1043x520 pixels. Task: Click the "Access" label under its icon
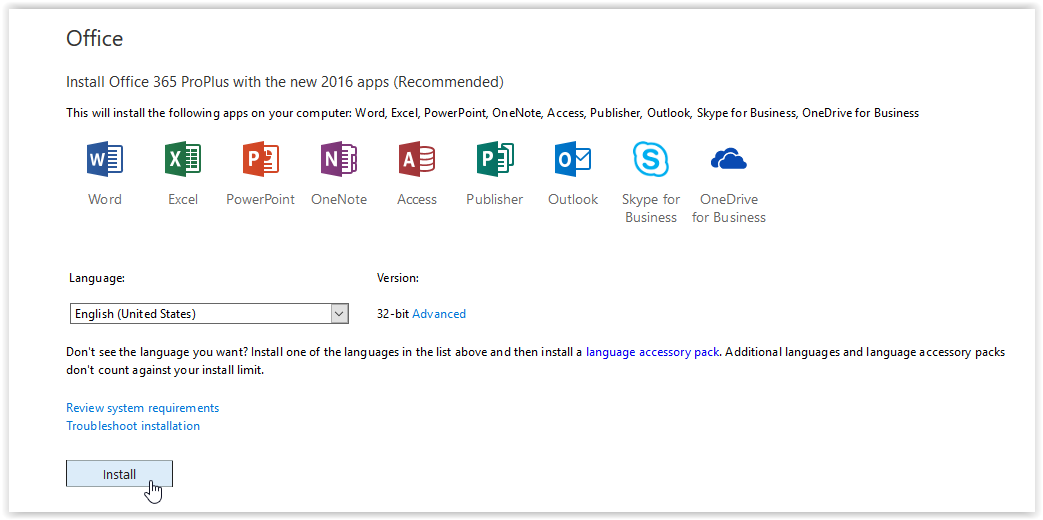[417, 199]
